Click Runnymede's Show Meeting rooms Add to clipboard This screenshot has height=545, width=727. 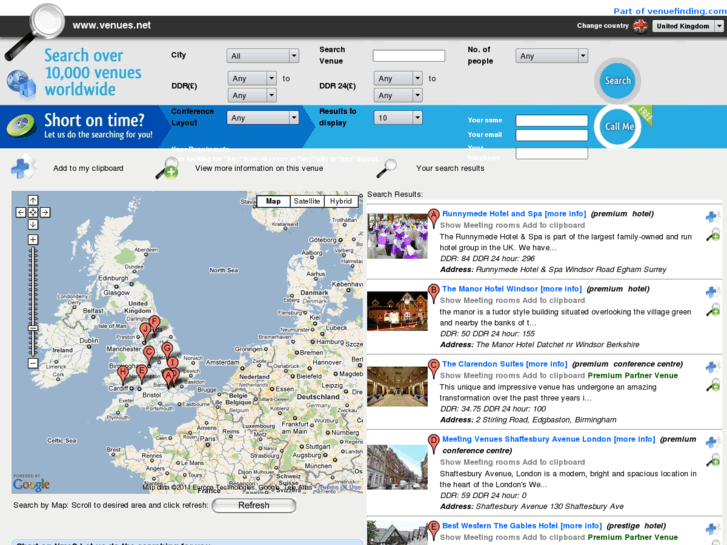point(512,225)
